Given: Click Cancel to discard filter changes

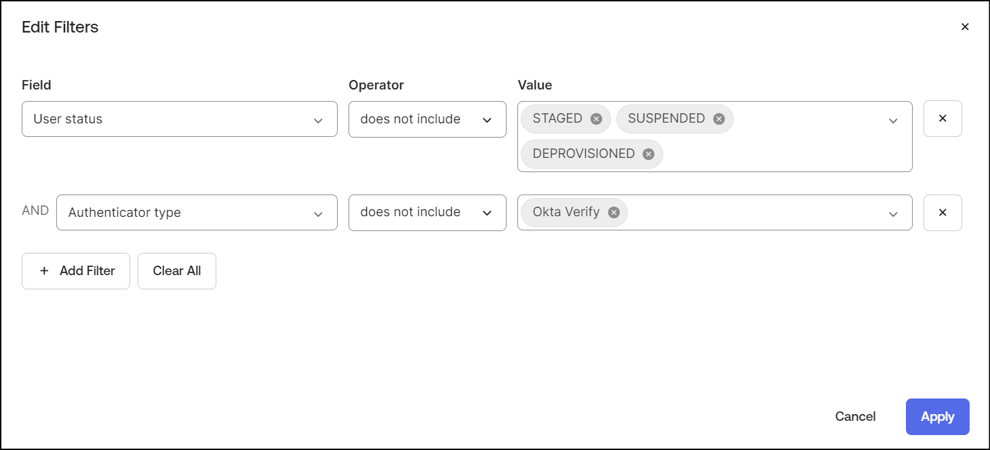Looking at the screenshot, I should coord(855,417).
